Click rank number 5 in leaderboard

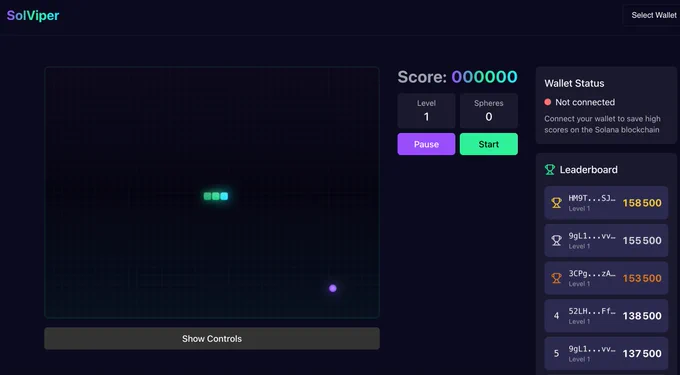click(x=556, y=353)
